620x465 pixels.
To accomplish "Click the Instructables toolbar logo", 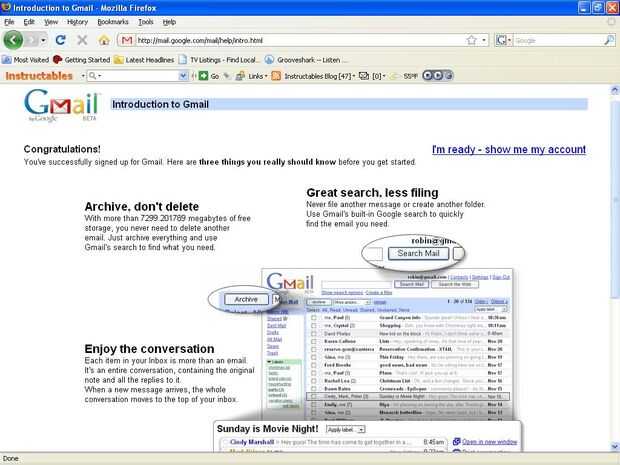I will [39, 76].
